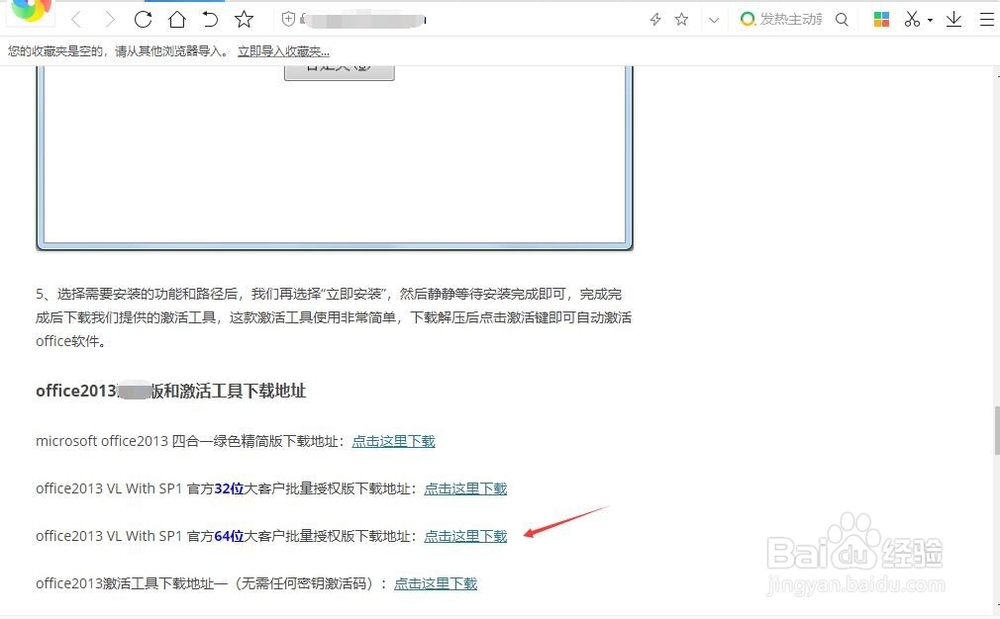
Task: Click the magnifier search icon
Action: point(842,20)
